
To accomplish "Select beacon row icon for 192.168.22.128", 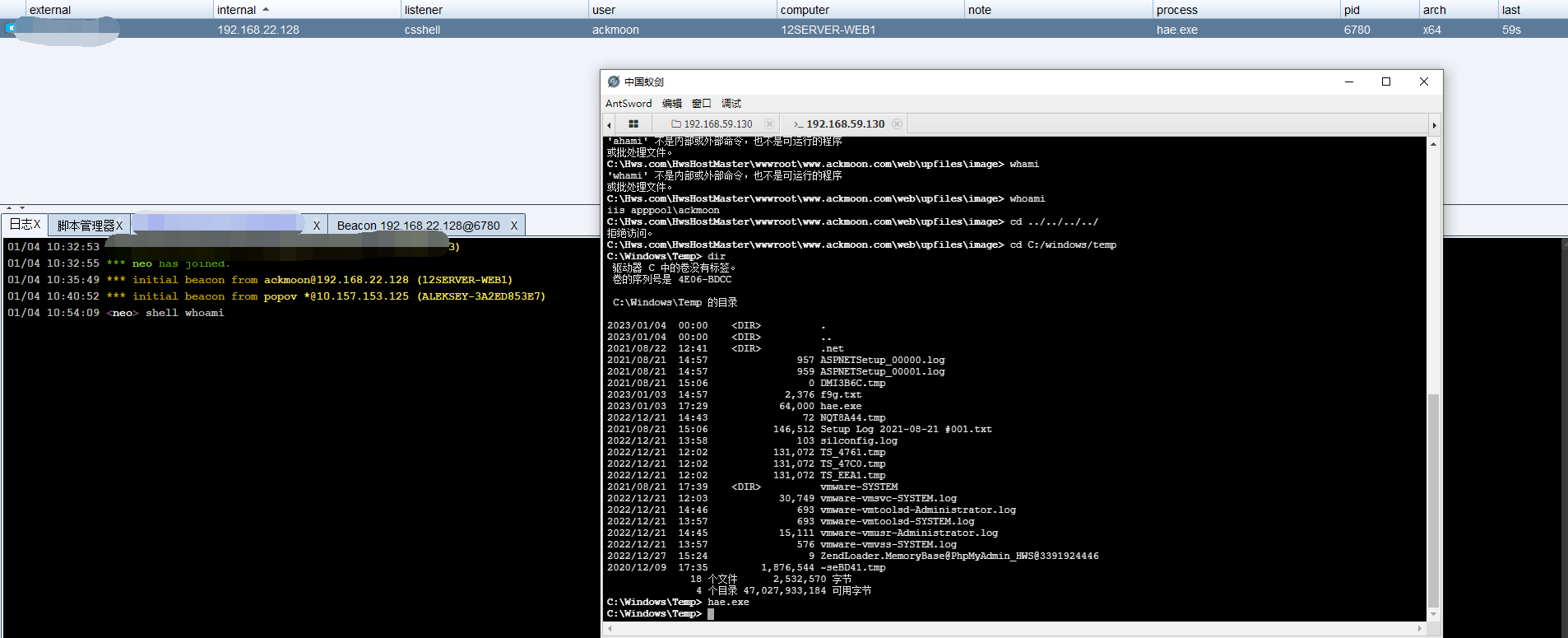I will click(x=11, y=28).
